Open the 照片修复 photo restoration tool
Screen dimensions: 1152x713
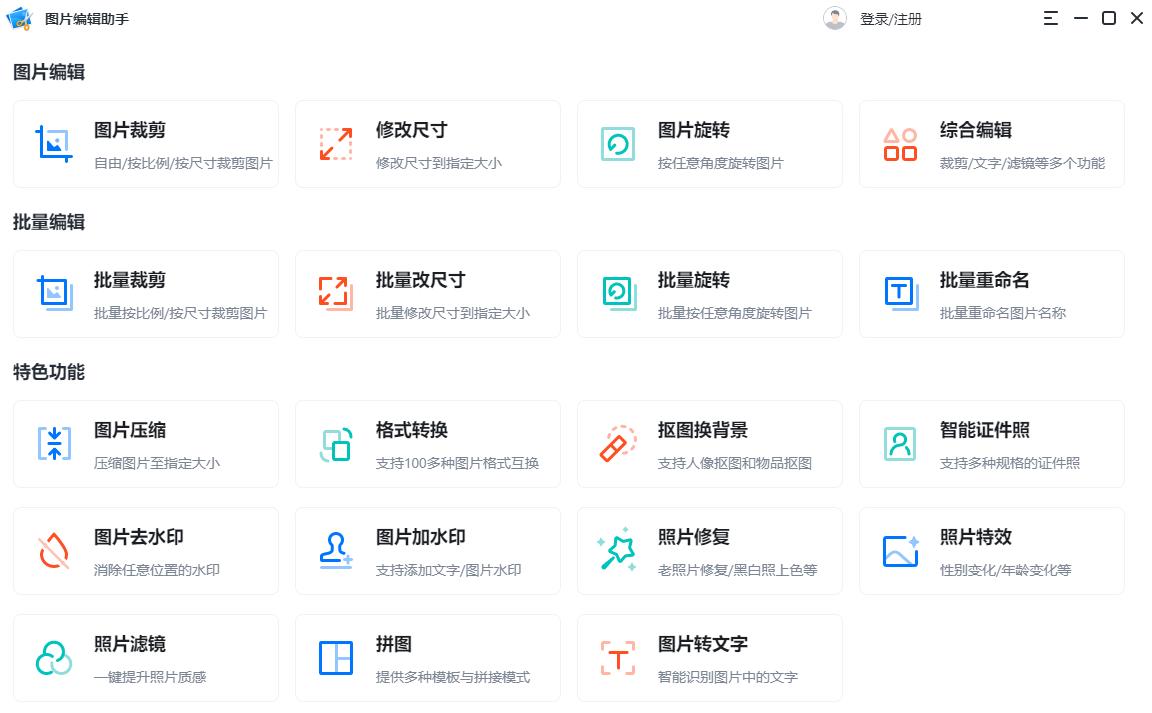(709, 551)
